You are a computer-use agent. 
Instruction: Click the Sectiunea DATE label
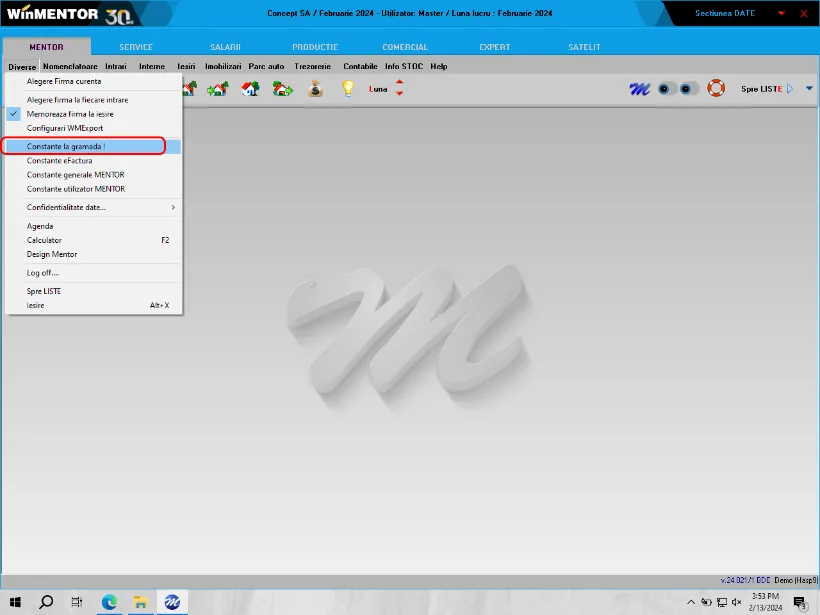[725, 13]
